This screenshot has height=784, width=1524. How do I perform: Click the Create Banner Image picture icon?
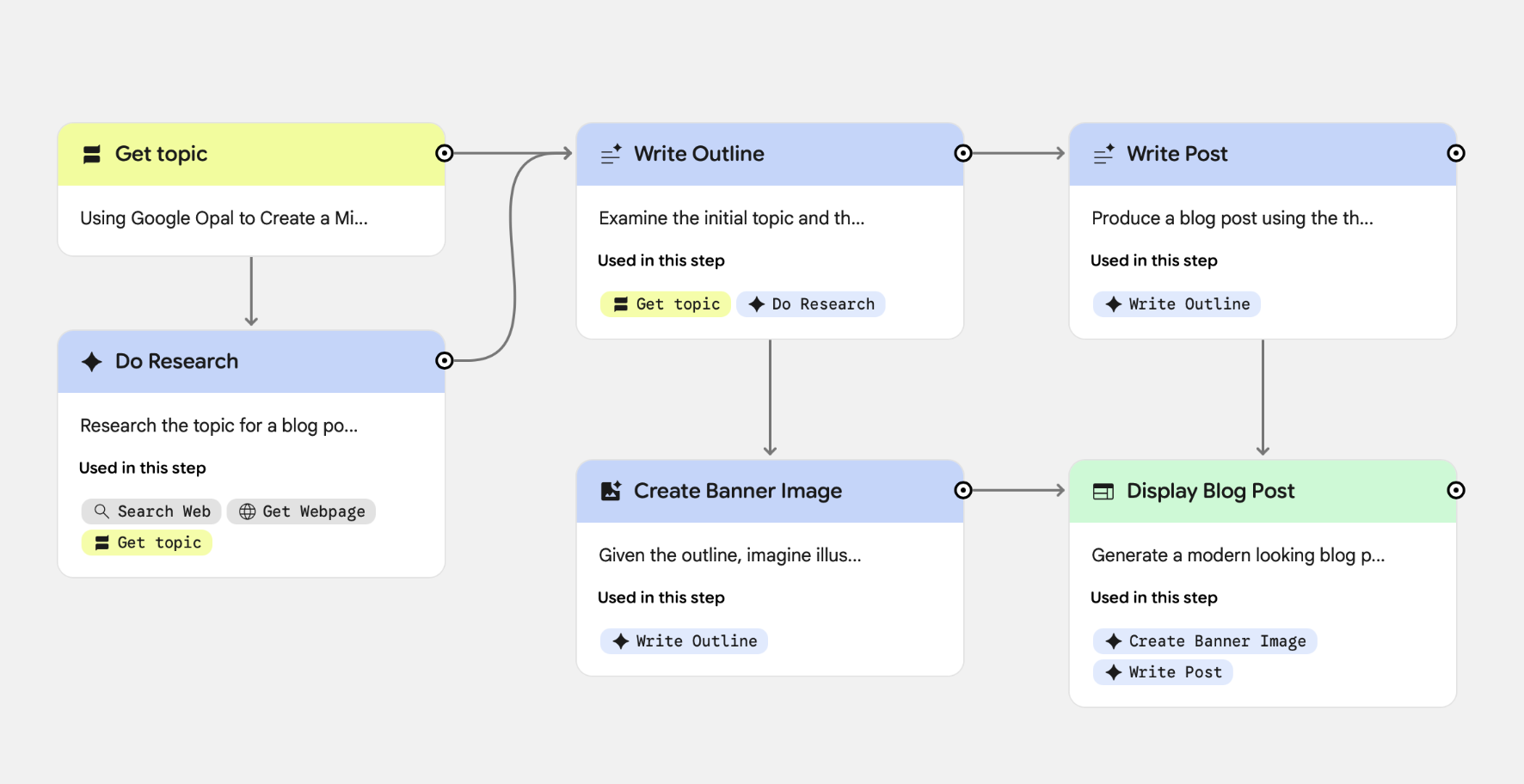pyautogui.click(x=611, y=490)
